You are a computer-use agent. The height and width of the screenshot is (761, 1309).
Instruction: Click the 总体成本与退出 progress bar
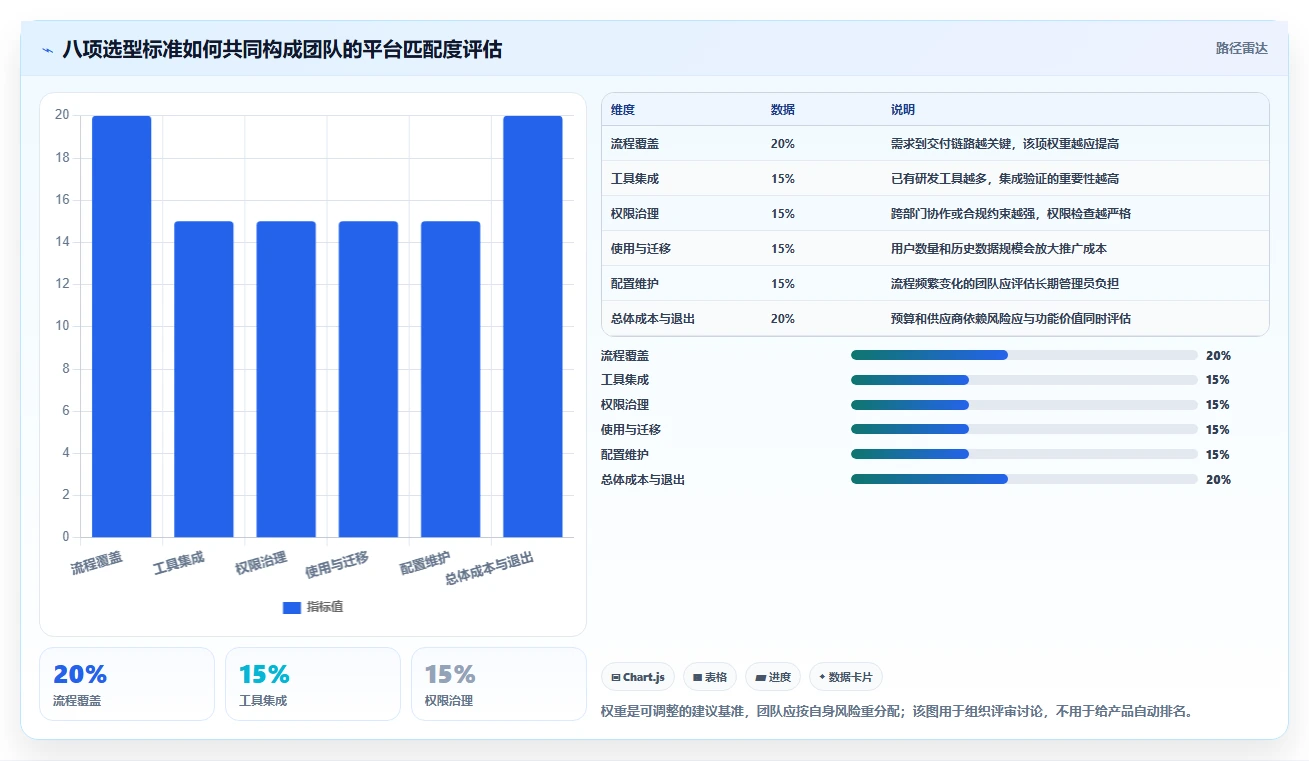[x=1024, y=479]
